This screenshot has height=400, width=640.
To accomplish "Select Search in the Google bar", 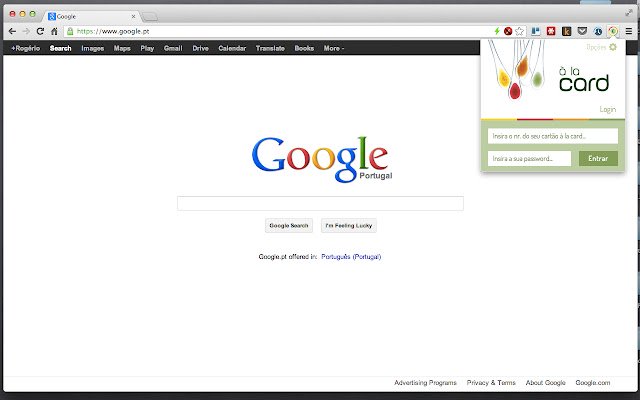I will tap(60, 48).
